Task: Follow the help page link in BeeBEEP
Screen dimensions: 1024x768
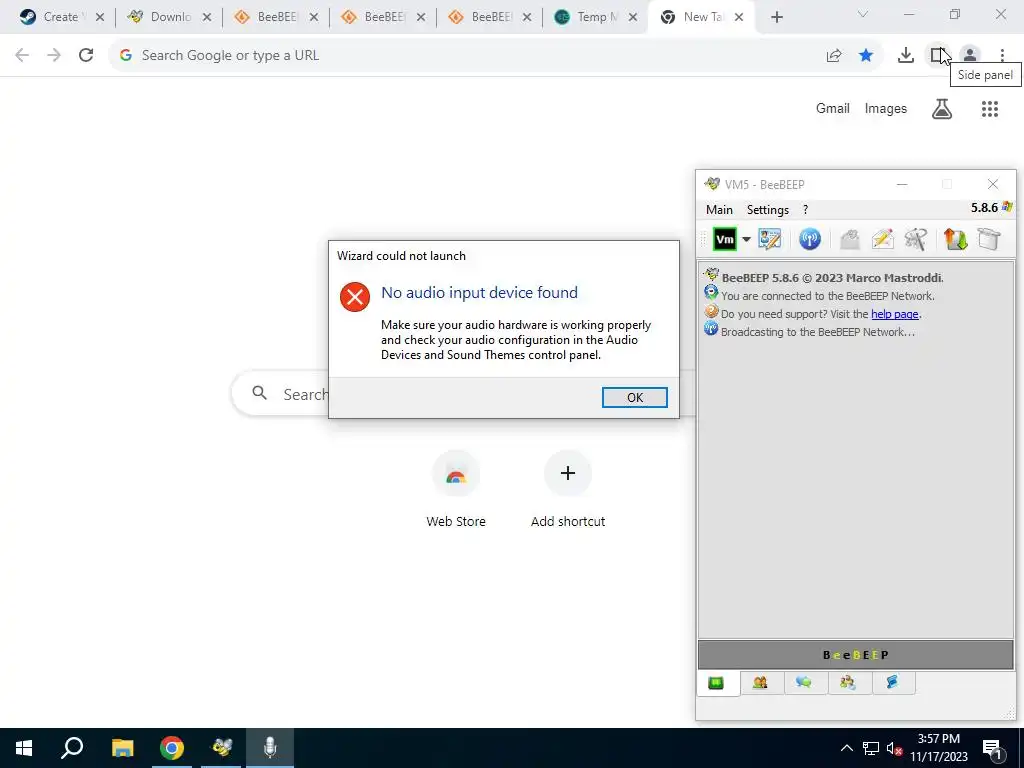Action: click(x=894, y=314)
